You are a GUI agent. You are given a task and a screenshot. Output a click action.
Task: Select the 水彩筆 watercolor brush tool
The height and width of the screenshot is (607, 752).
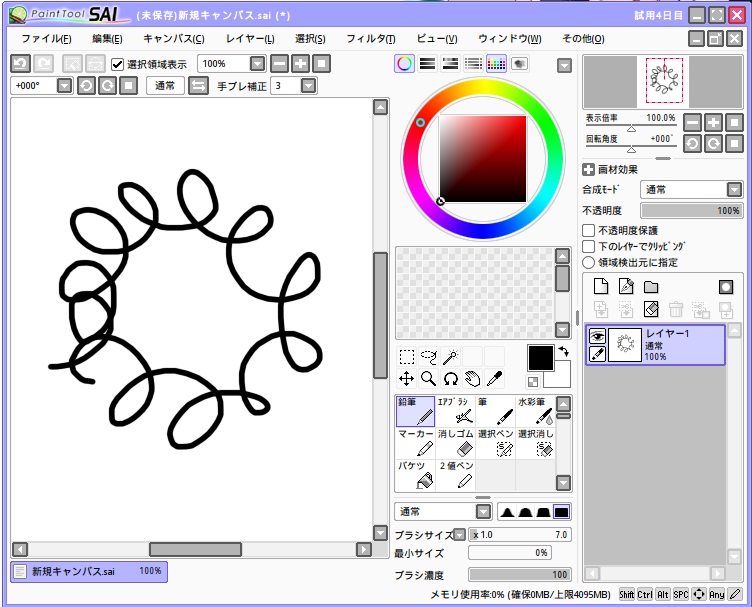(536, 411)
